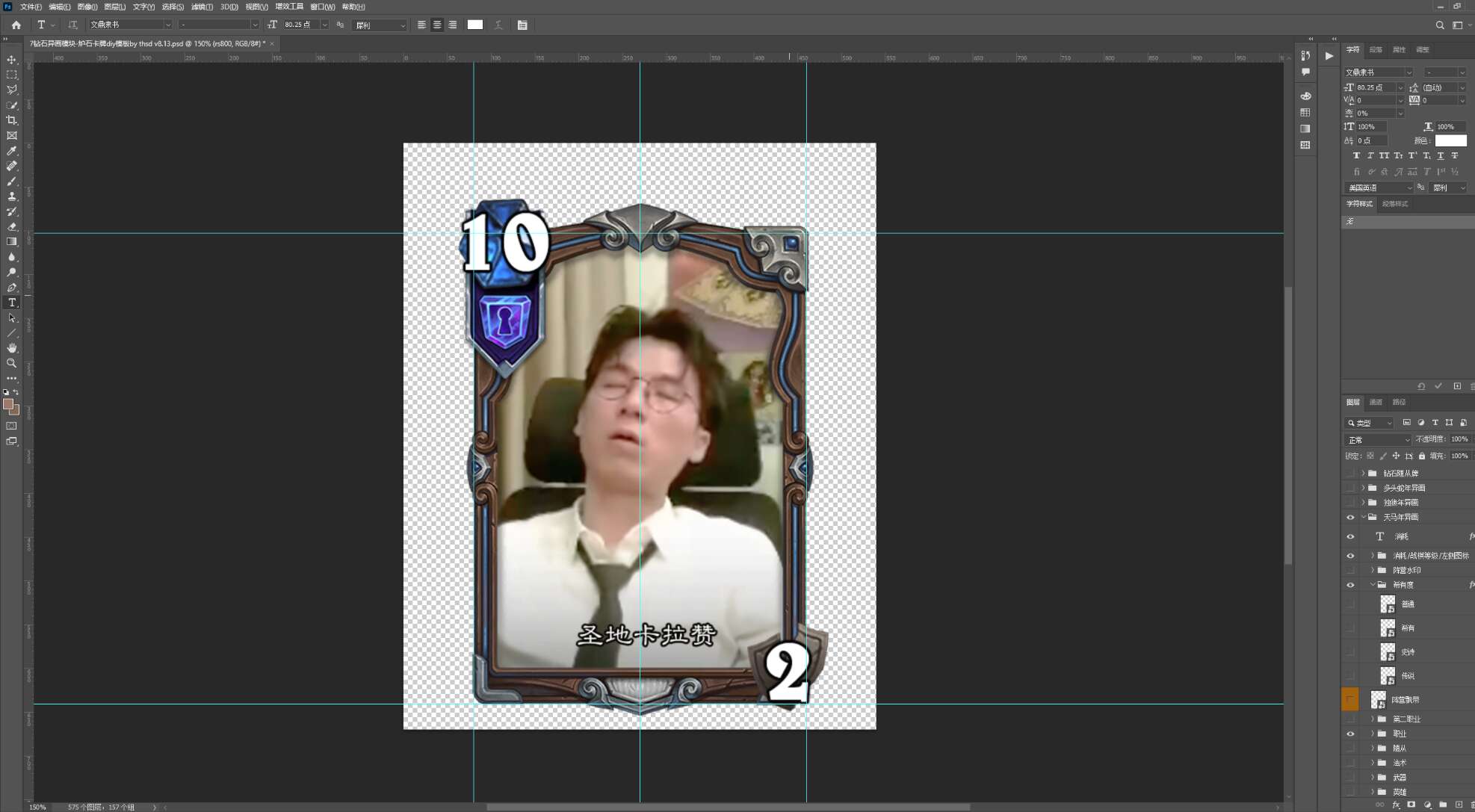Hide the 稀有度 group
The width and height of the screenshot is (1475, 812).
pos(1350,585)
